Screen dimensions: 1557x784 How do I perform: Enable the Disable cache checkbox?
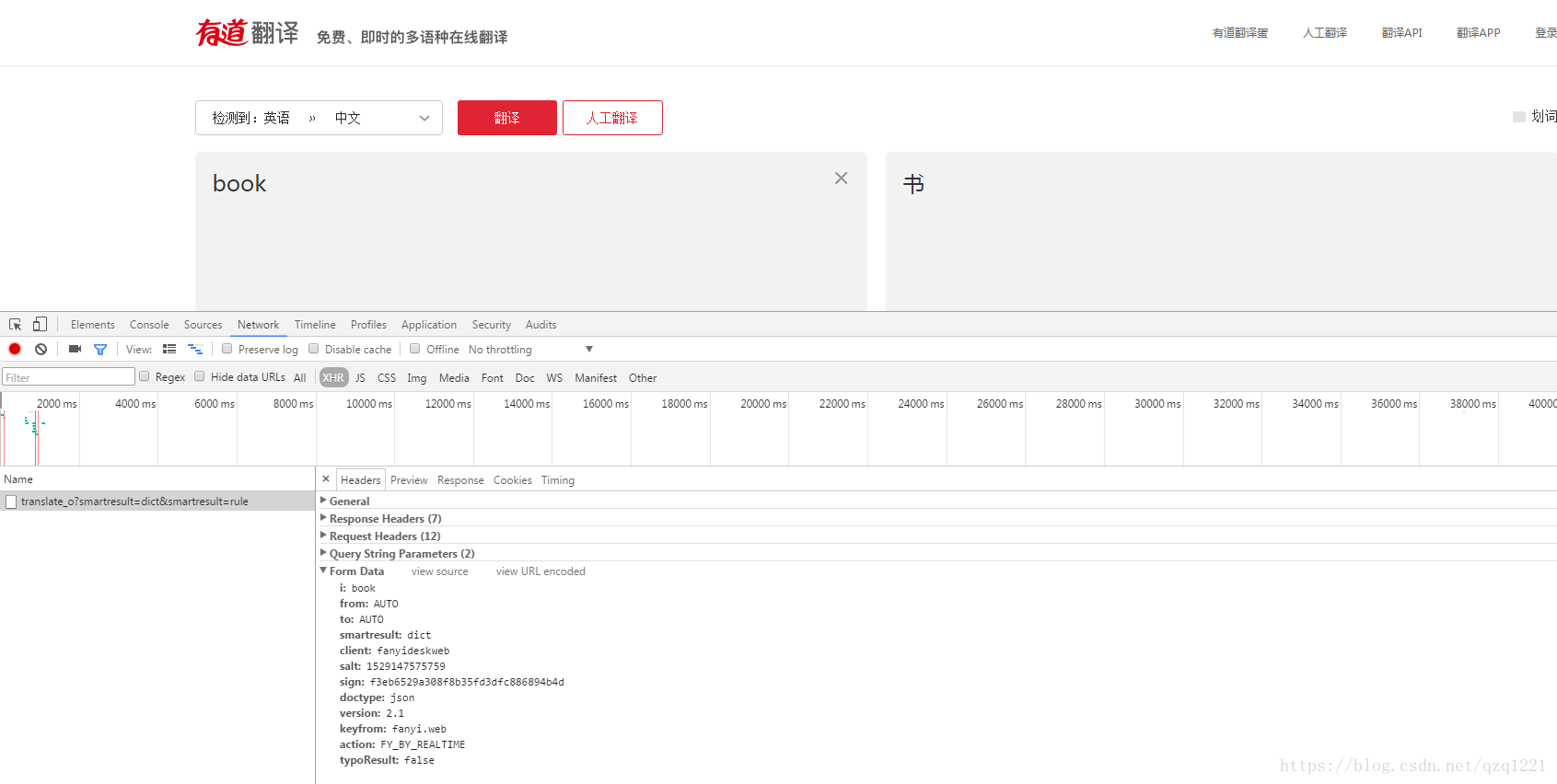314,349
